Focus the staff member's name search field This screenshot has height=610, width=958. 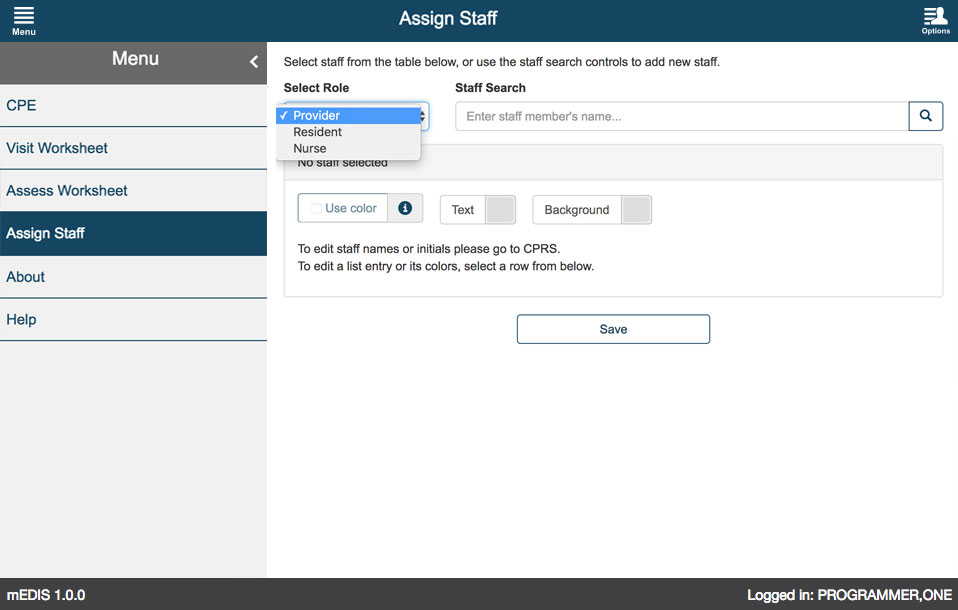point(682,116)
